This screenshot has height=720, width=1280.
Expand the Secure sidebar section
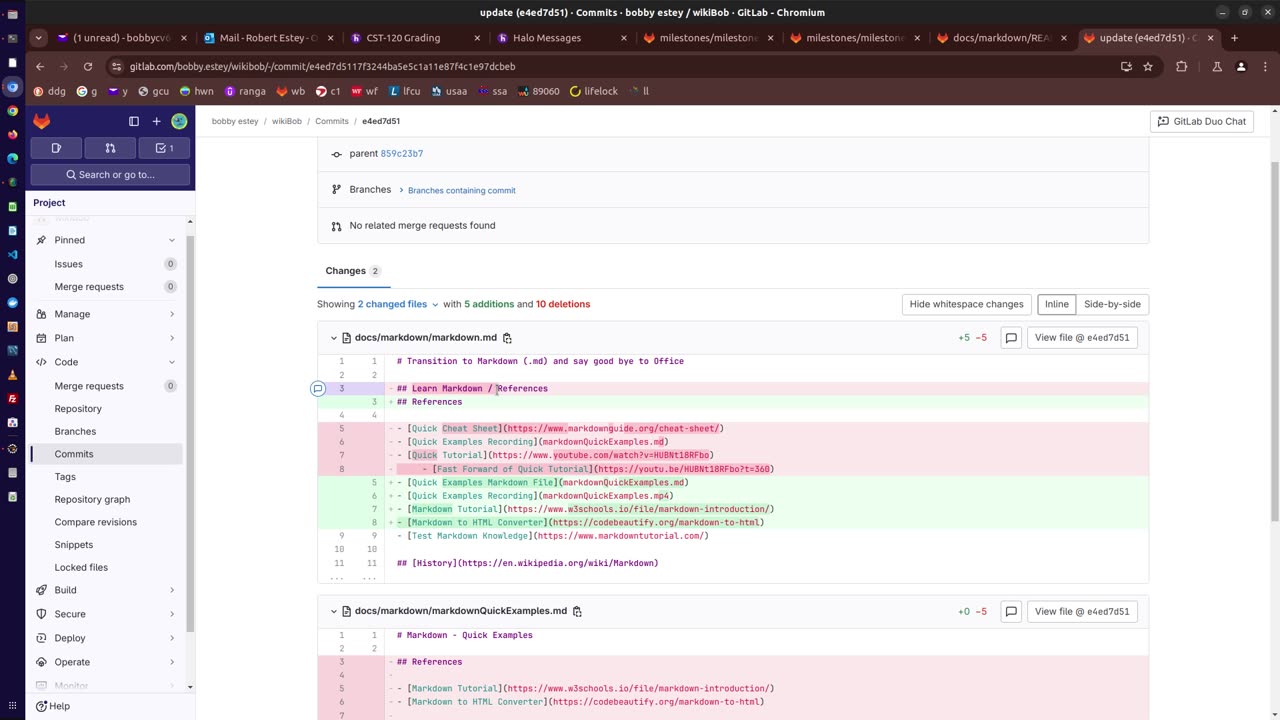point(172,614)
